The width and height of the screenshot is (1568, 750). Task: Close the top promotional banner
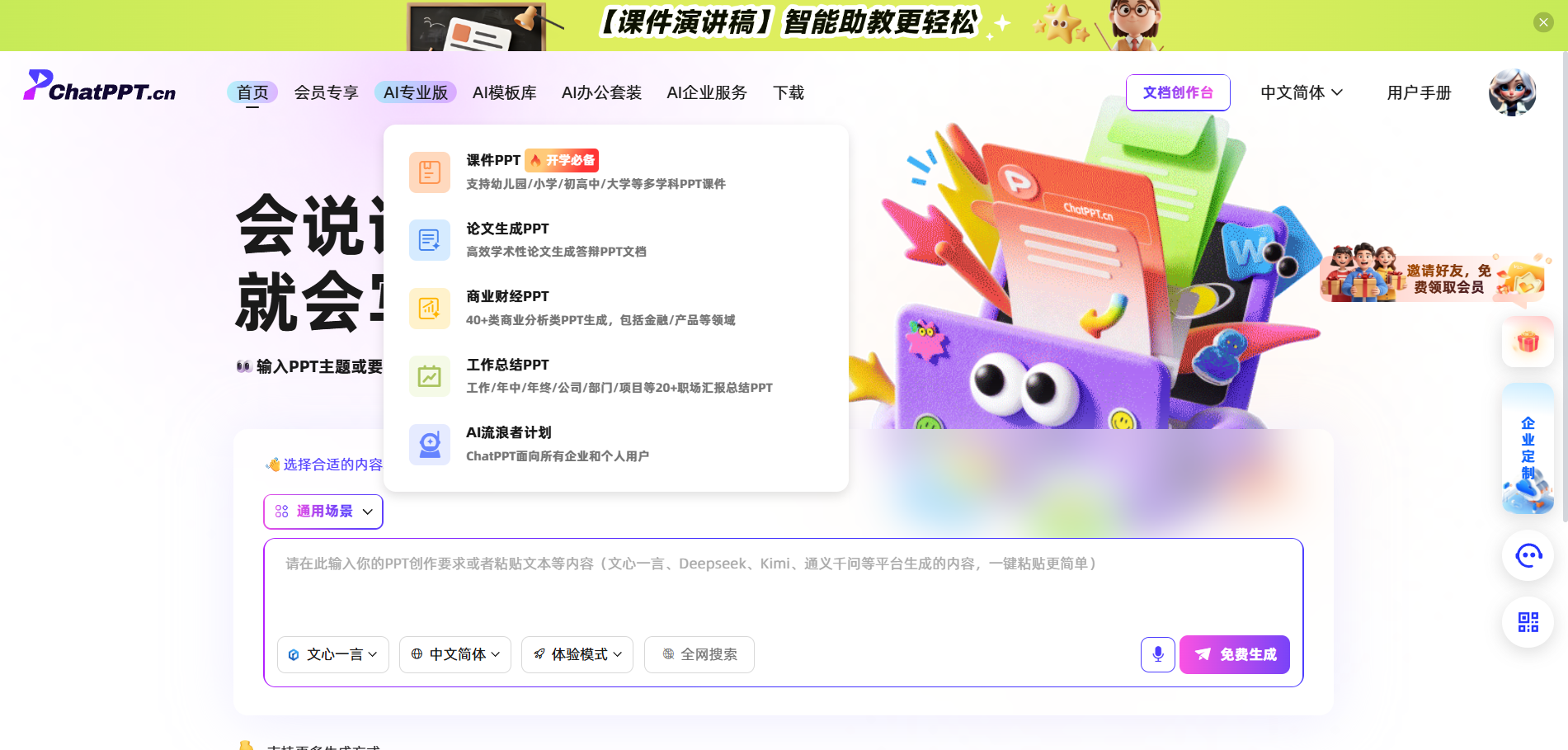coord(1543,22)
